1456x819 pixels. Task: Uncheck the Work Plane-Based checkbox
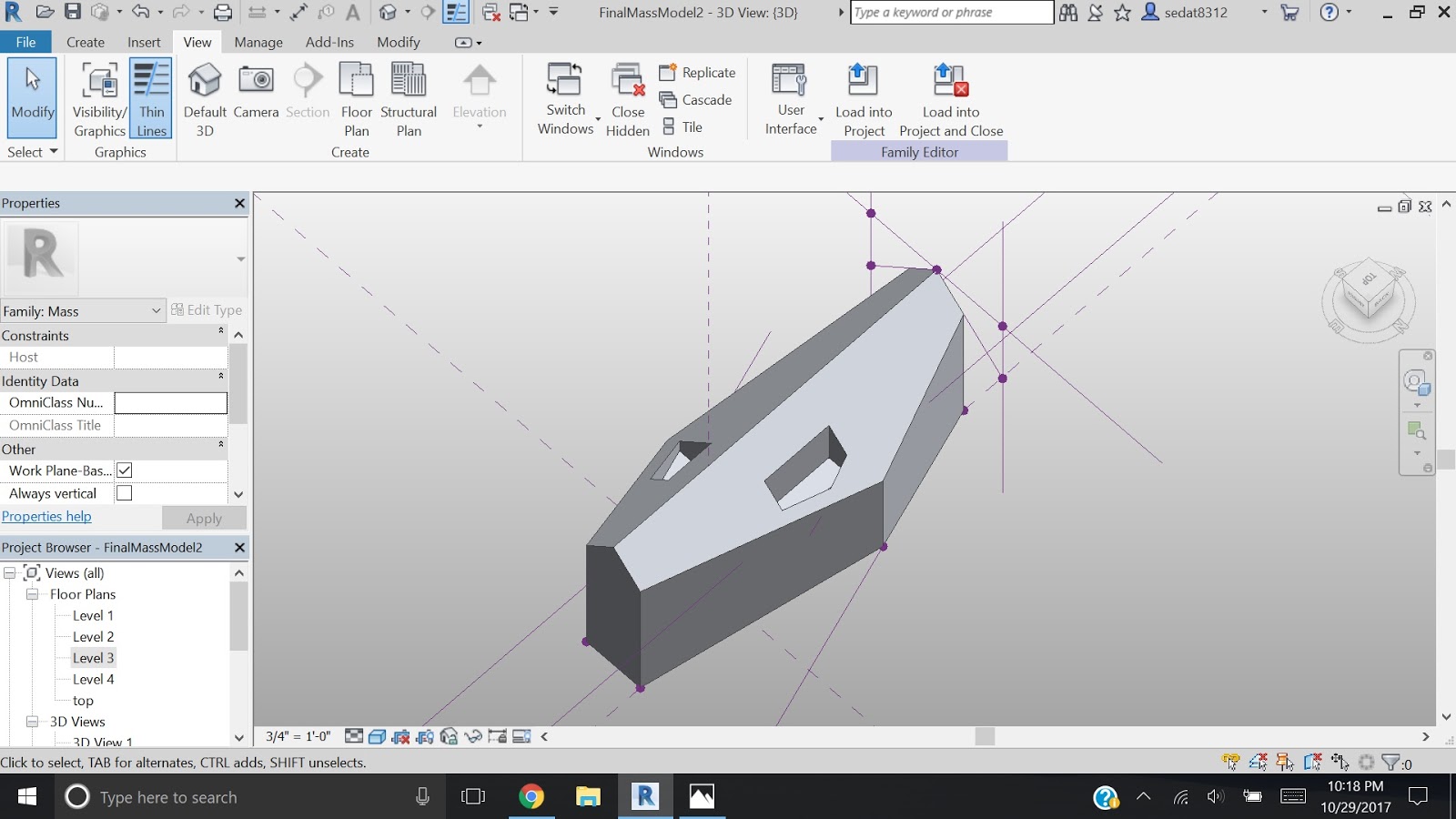124,470
